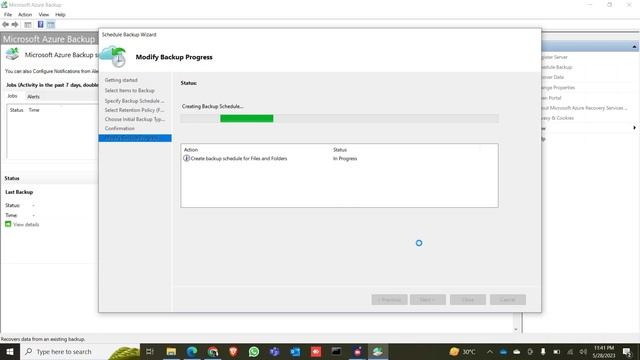Open Task View from the taskbar

(150, 351)
